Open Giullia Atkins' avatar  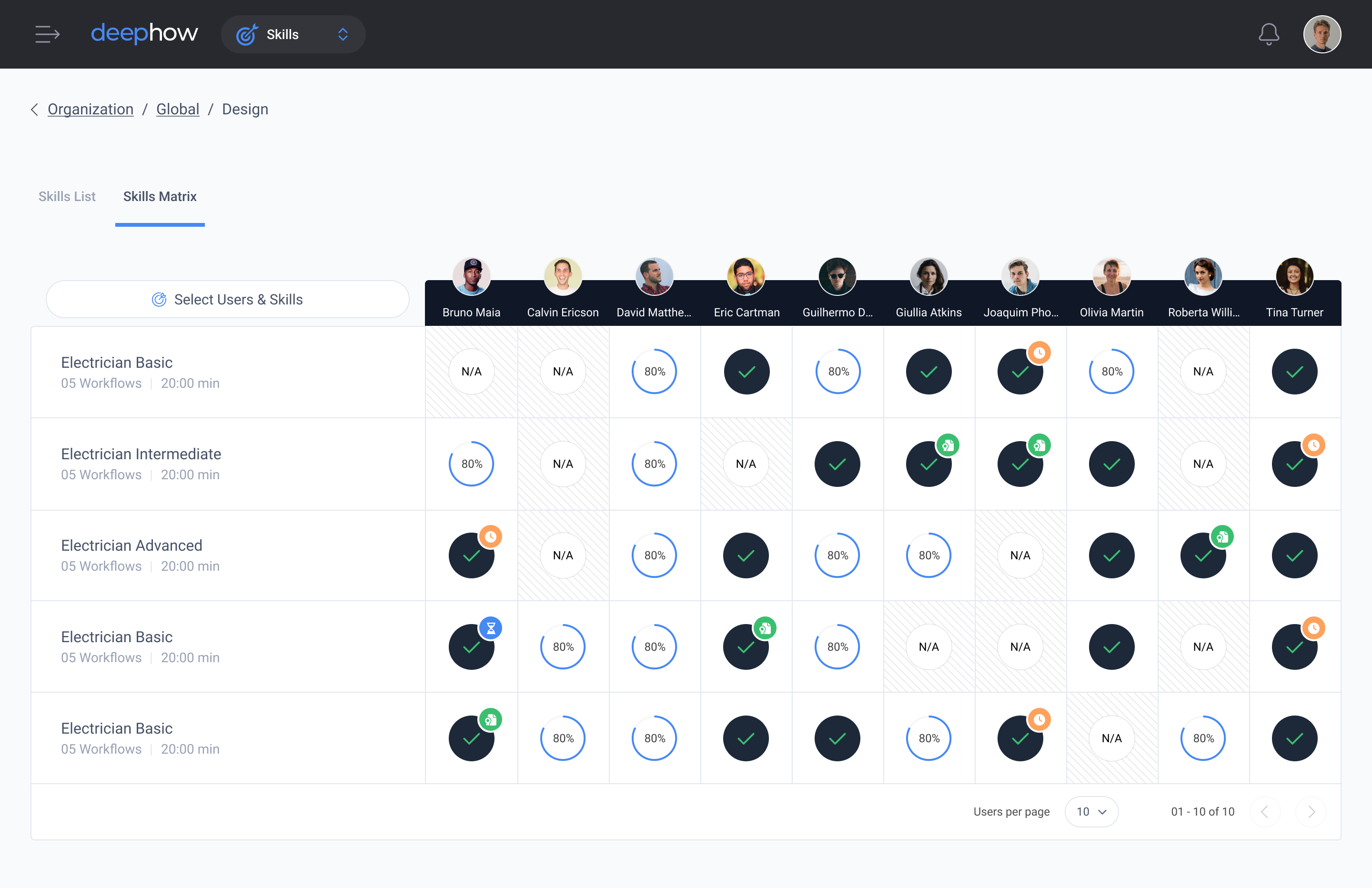(x=928, y=276)
